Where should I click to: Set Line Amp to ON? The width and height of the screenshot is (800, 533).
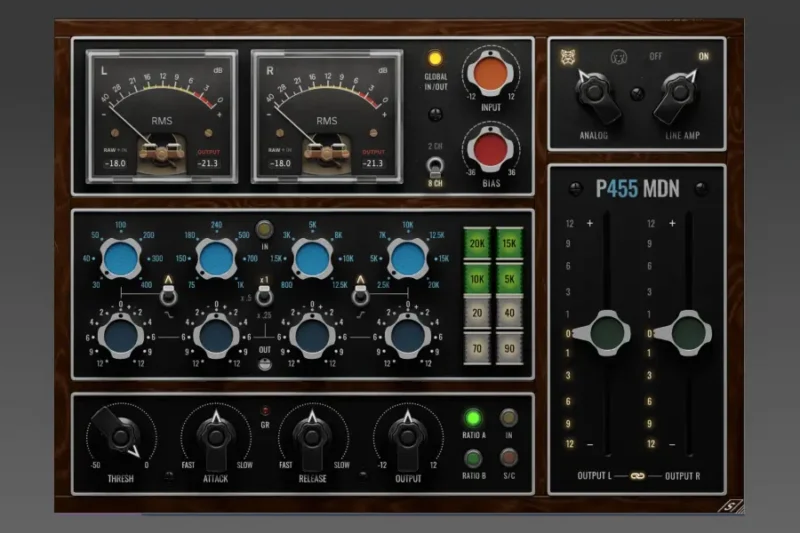coord(704,56)
